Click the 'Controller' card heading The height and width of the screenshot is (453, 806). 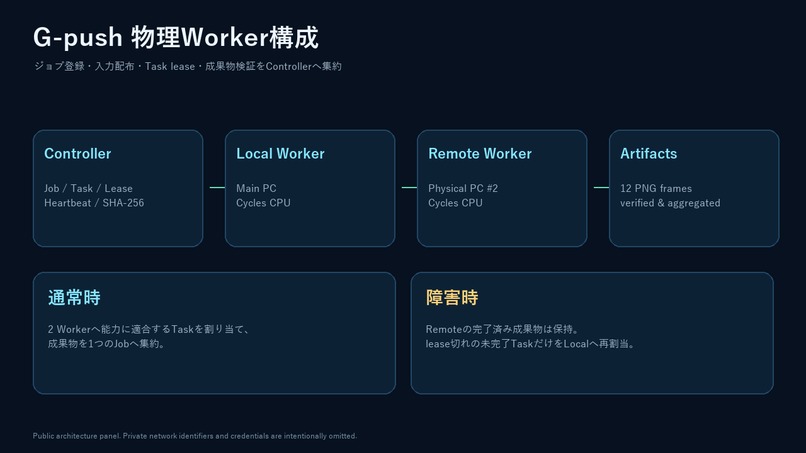78,154
